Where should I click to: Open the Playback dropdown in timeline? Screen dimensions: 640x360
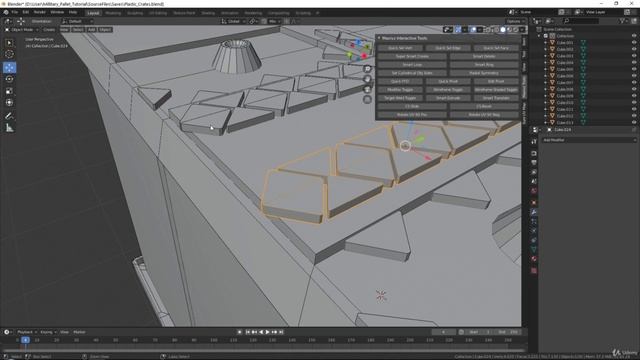tap(26, 332)
